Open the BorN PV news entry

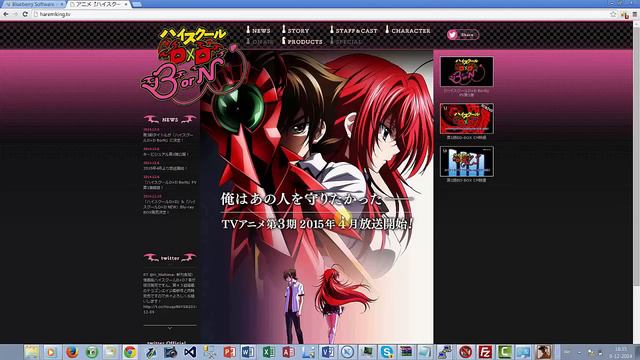[x=170, y=185]
